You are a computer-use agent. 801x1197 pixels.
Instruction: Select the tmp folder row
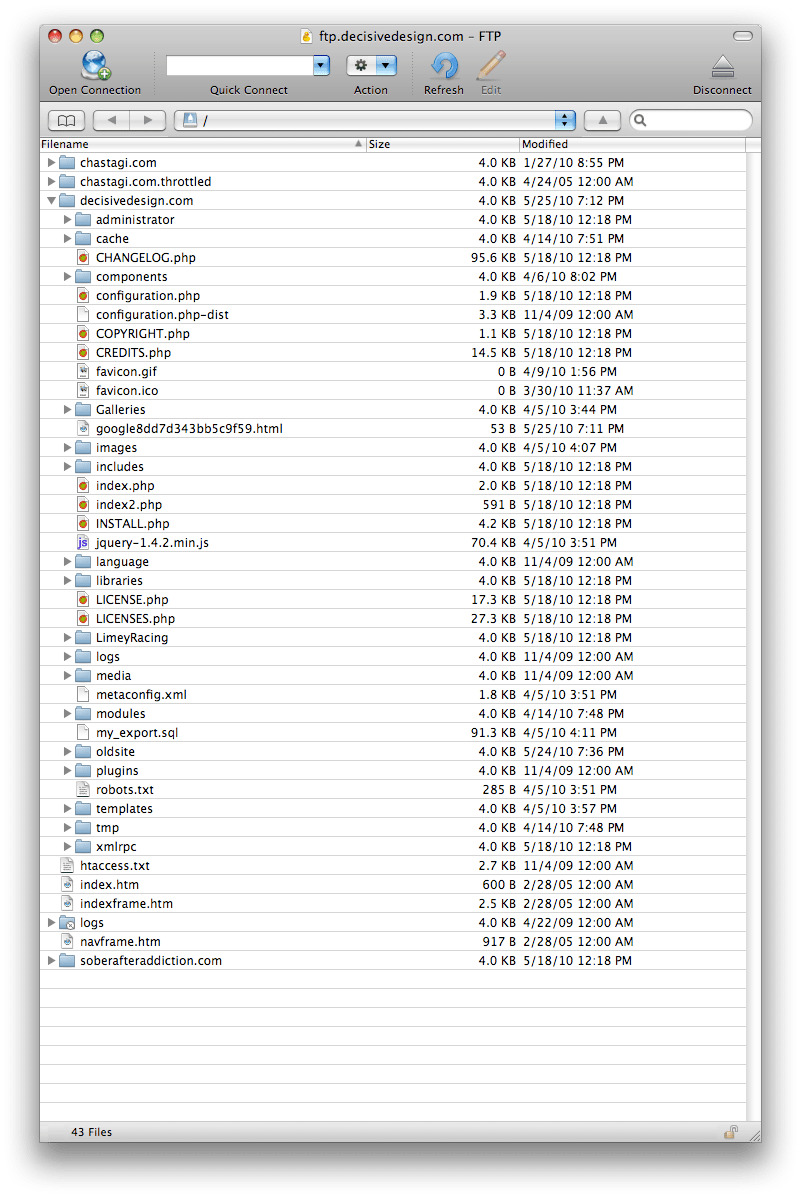click(x=393, y=828)
